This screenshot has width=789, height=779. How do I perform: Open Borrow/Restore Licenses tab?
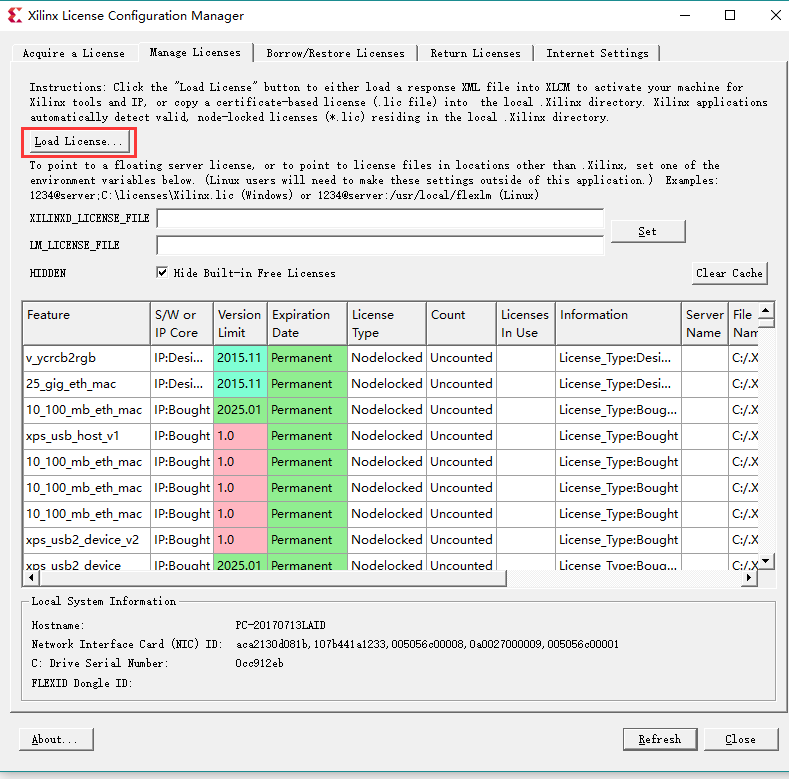[x=335, y=53]
